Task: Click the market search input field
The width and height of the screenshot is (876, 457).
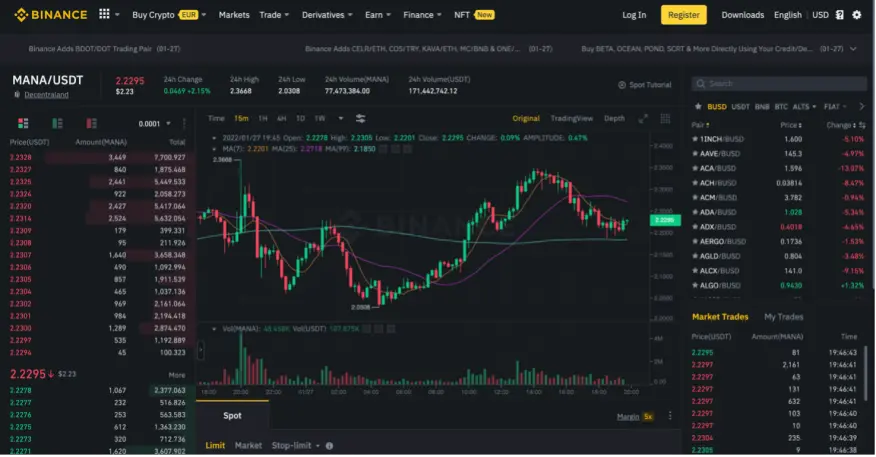Action: pyautogui.click(x=779, y=84)
